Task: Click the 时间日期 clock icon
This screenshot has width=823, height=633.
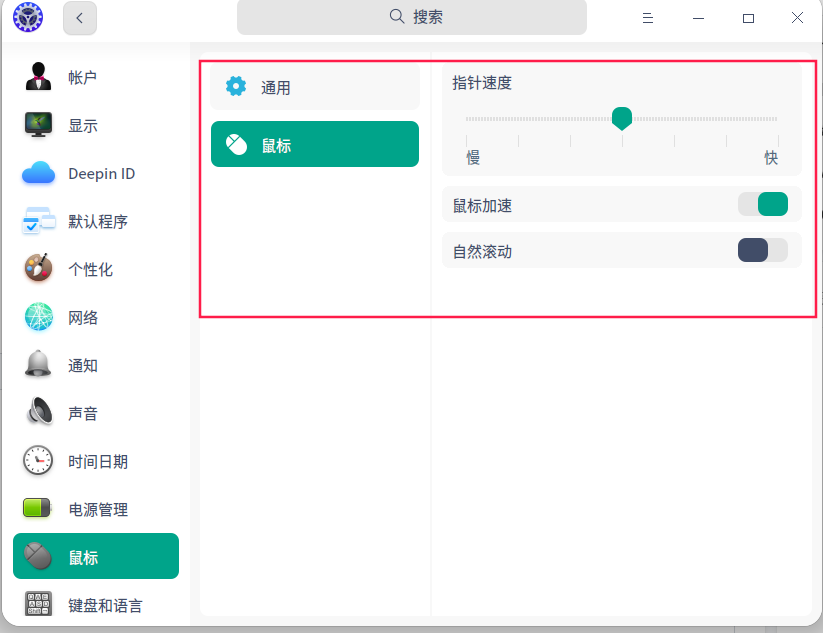Action: 38,460
